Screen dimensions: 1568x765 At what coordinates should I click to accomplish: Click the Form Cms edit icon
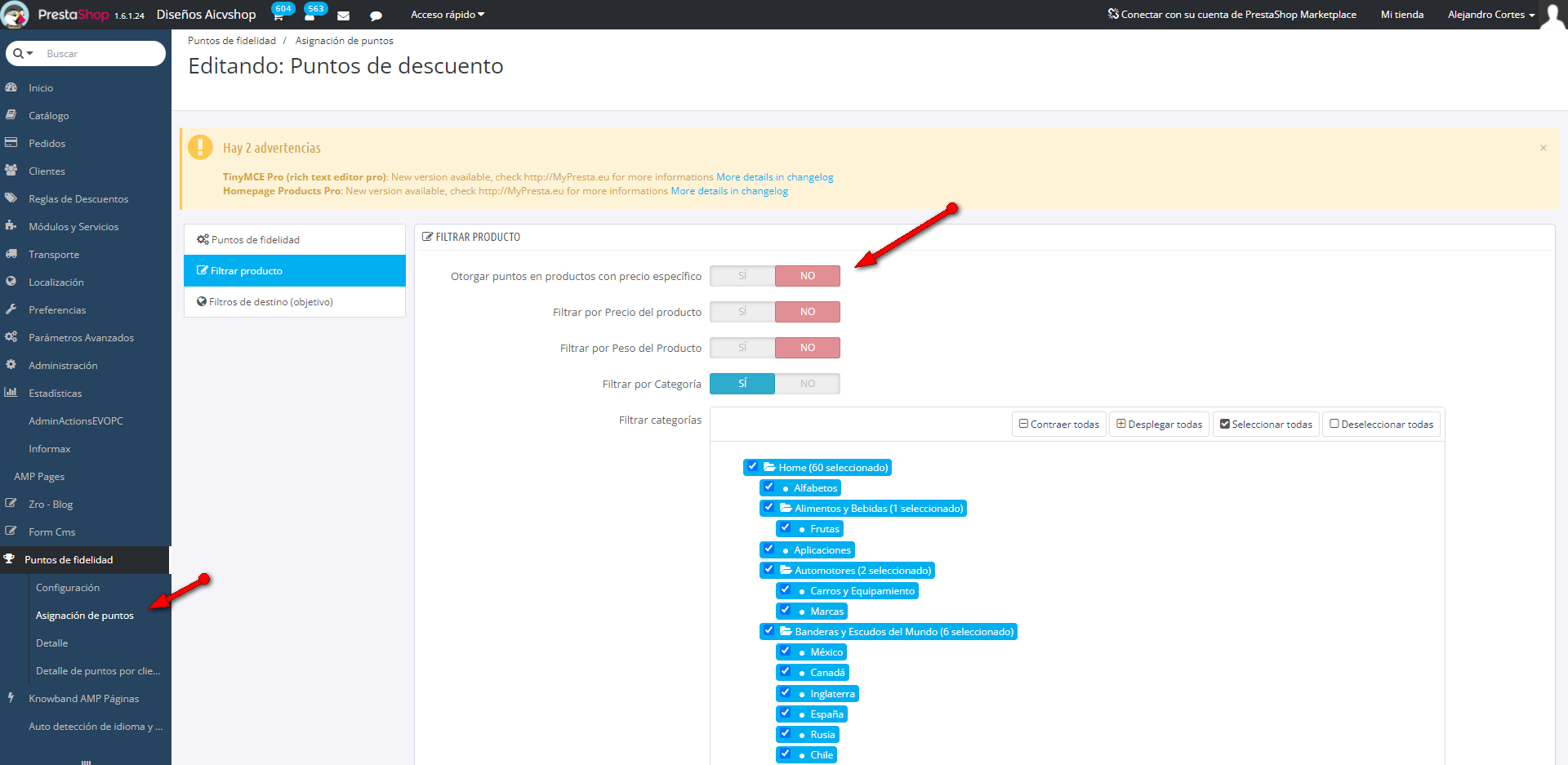click(11, 531)
